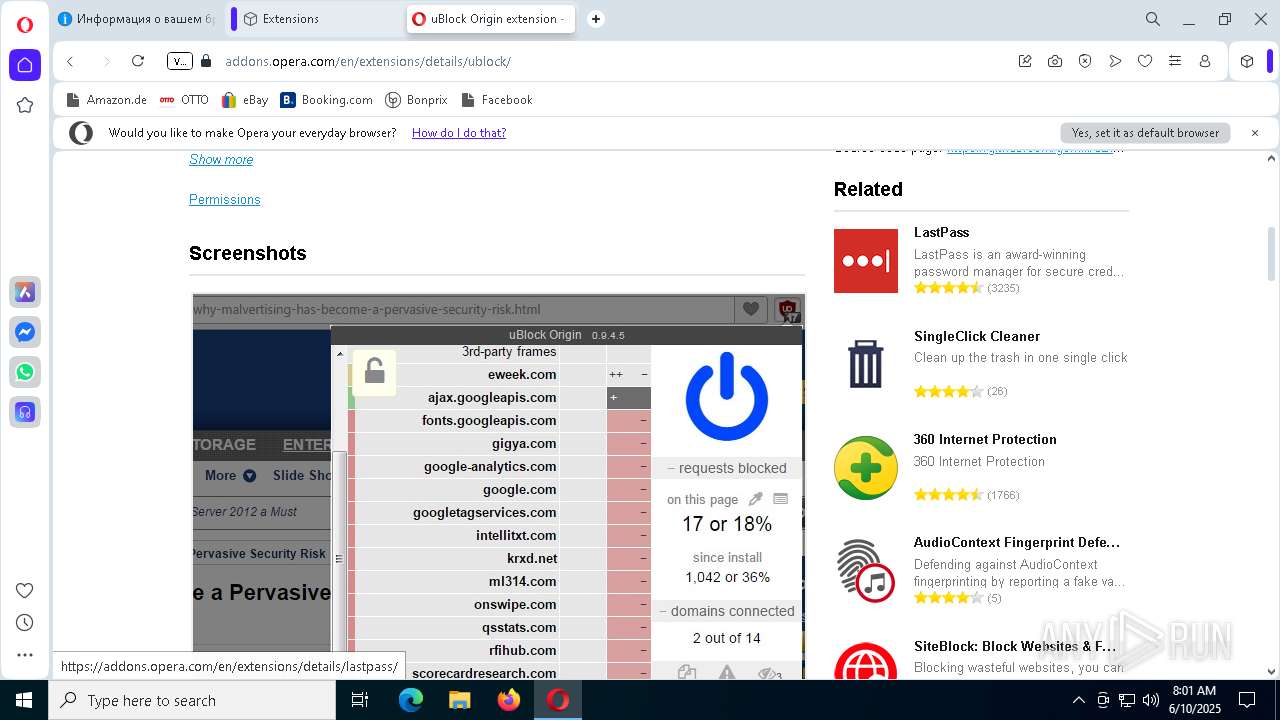1280x720 pixels.
Task: Open WhatsApp in sidebar
Action: pos(25,372)
